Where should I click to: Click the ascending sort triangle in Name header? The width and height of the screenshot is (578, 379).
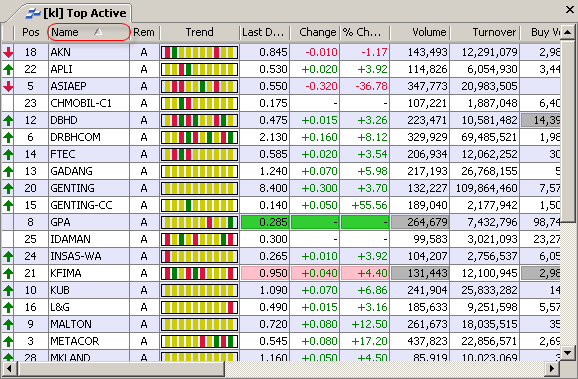point(98,32)
